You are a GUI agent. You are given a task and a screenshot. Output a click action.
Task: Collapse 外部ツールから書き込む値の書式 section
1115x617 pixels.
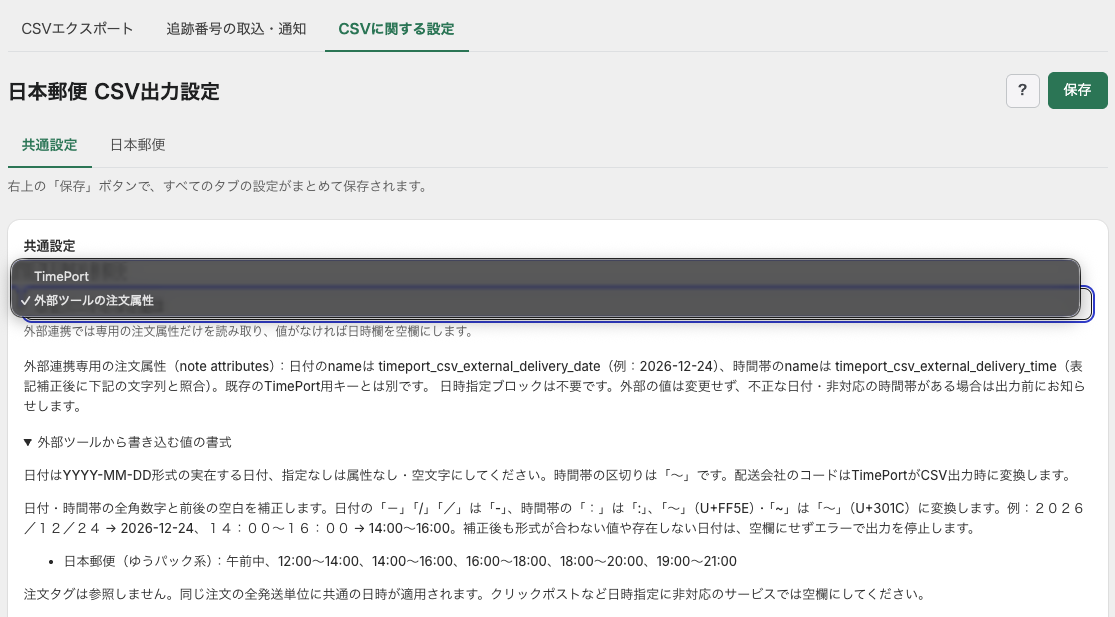tap(127, 442)
